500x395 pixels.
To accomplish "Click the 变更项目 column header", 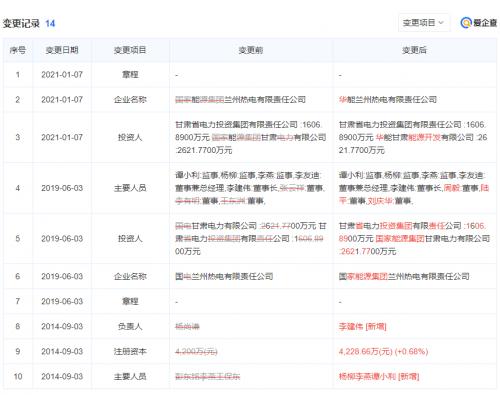I will (x=130, y=50).
